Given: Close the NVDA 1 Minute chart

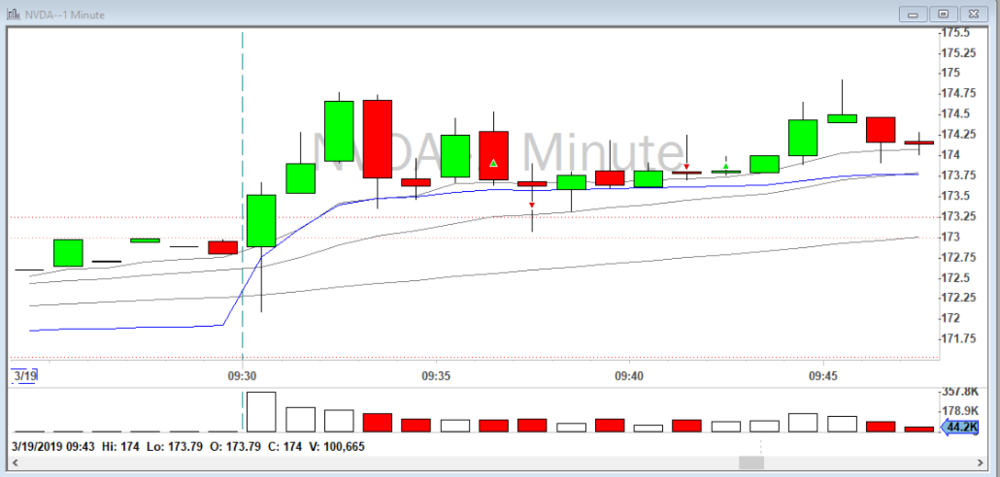Looking at the screenshot, I should coord(972,13).
